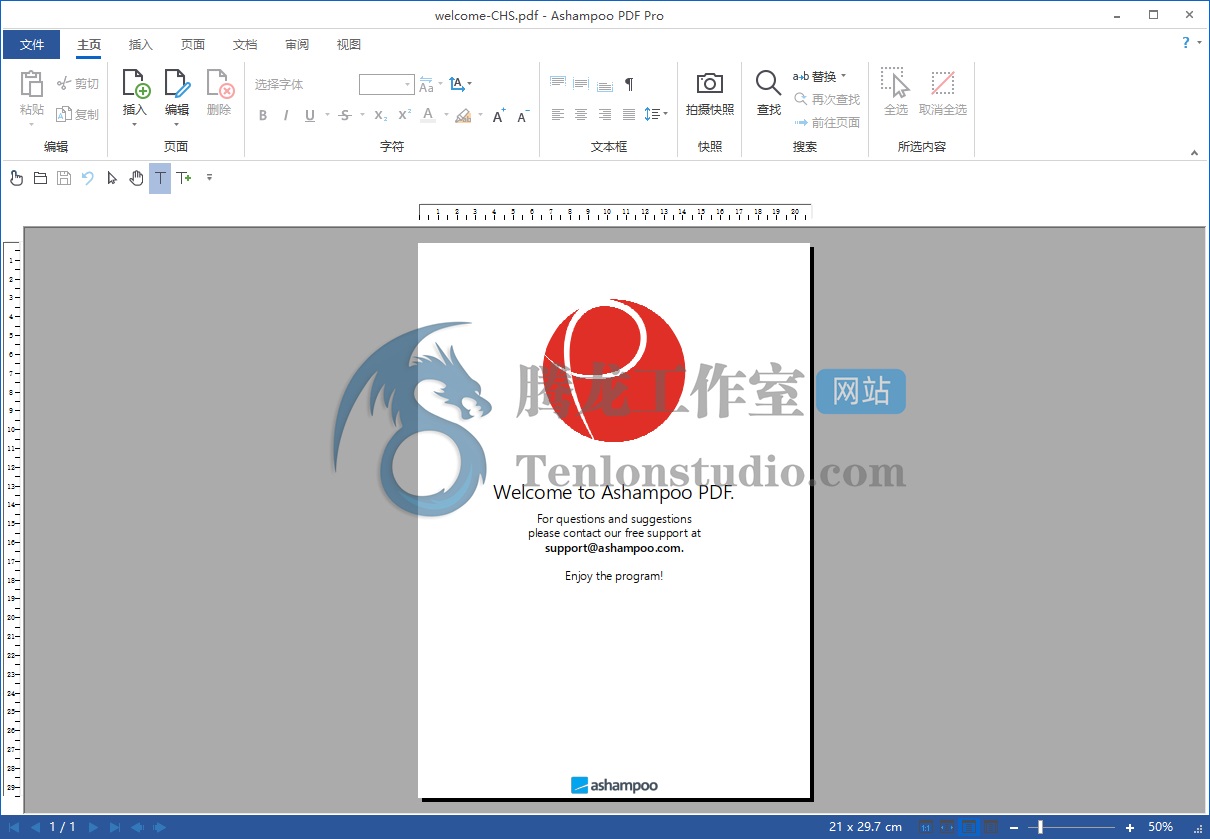The height and width of the screenshot is (839, 1210).
Task: Toggle Superscript formatting
Action: [x=403, y=116]
